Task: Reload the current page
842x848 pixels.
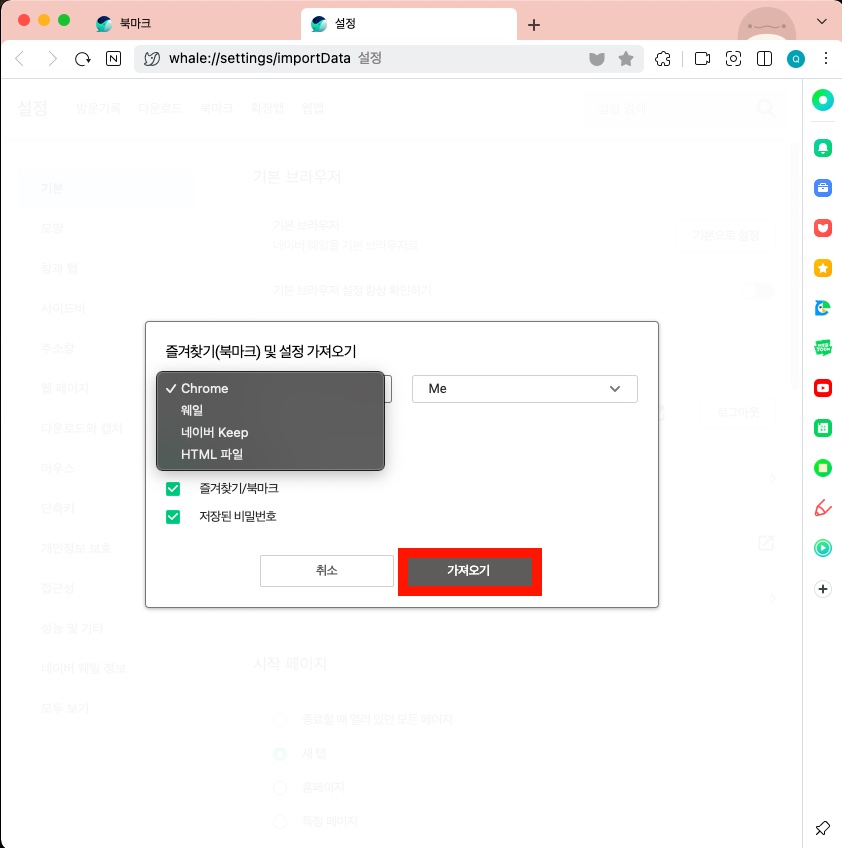Action: coord(83,58)
